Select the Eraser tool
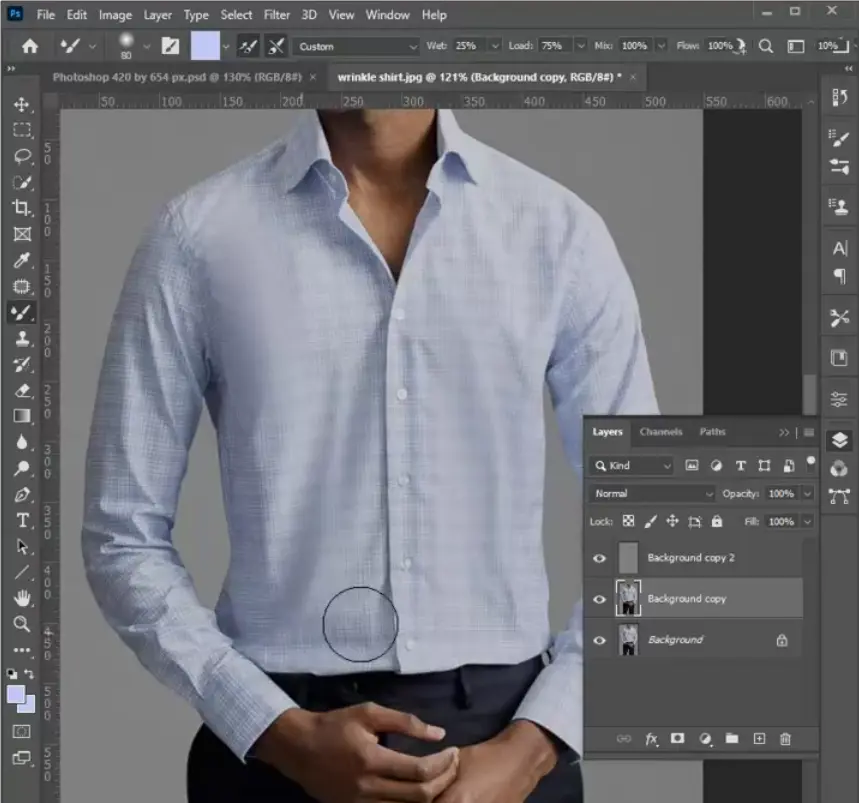The image size is (859, 803). [22, 391]
